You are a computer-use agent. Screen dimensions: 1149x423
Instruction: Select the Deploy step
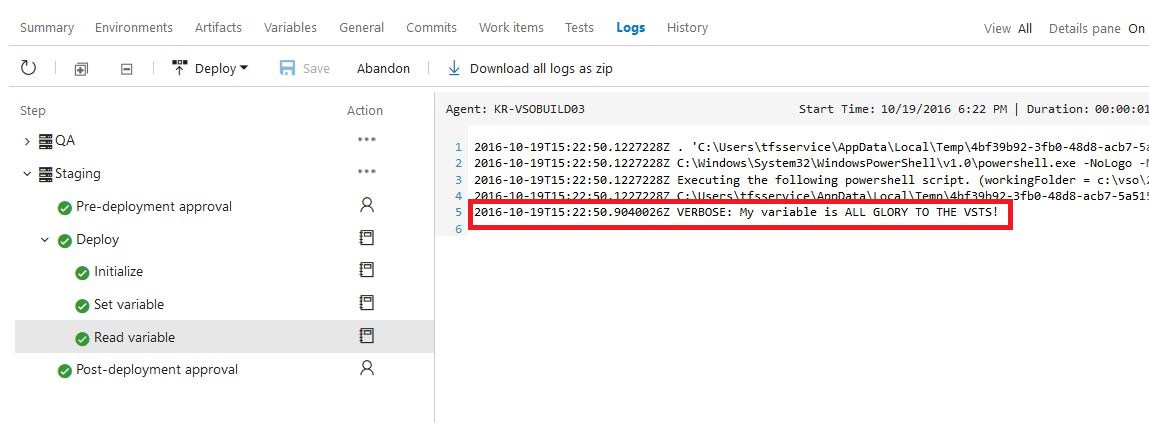pyautogui.click(x=97, y=240)
